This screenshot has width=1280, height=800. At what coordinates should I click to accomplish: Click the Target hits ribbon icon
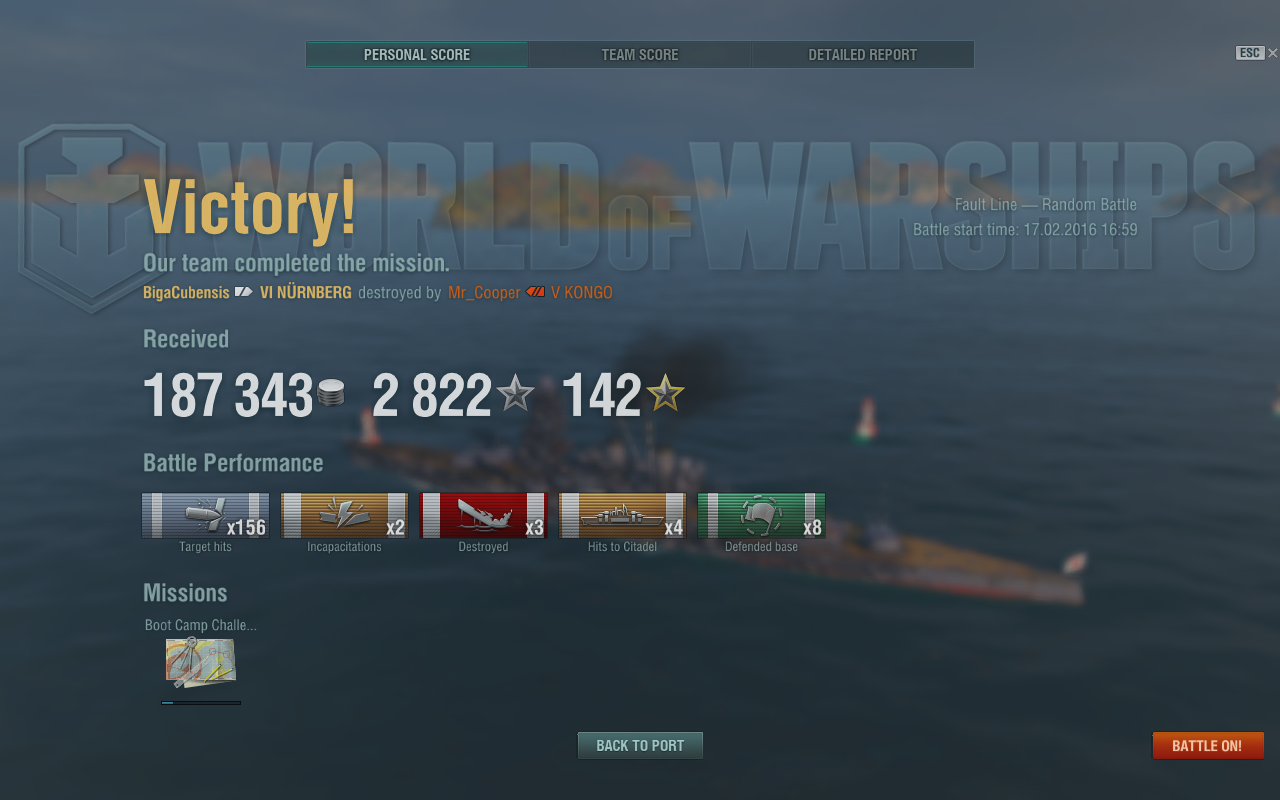[x=205, y=515]
